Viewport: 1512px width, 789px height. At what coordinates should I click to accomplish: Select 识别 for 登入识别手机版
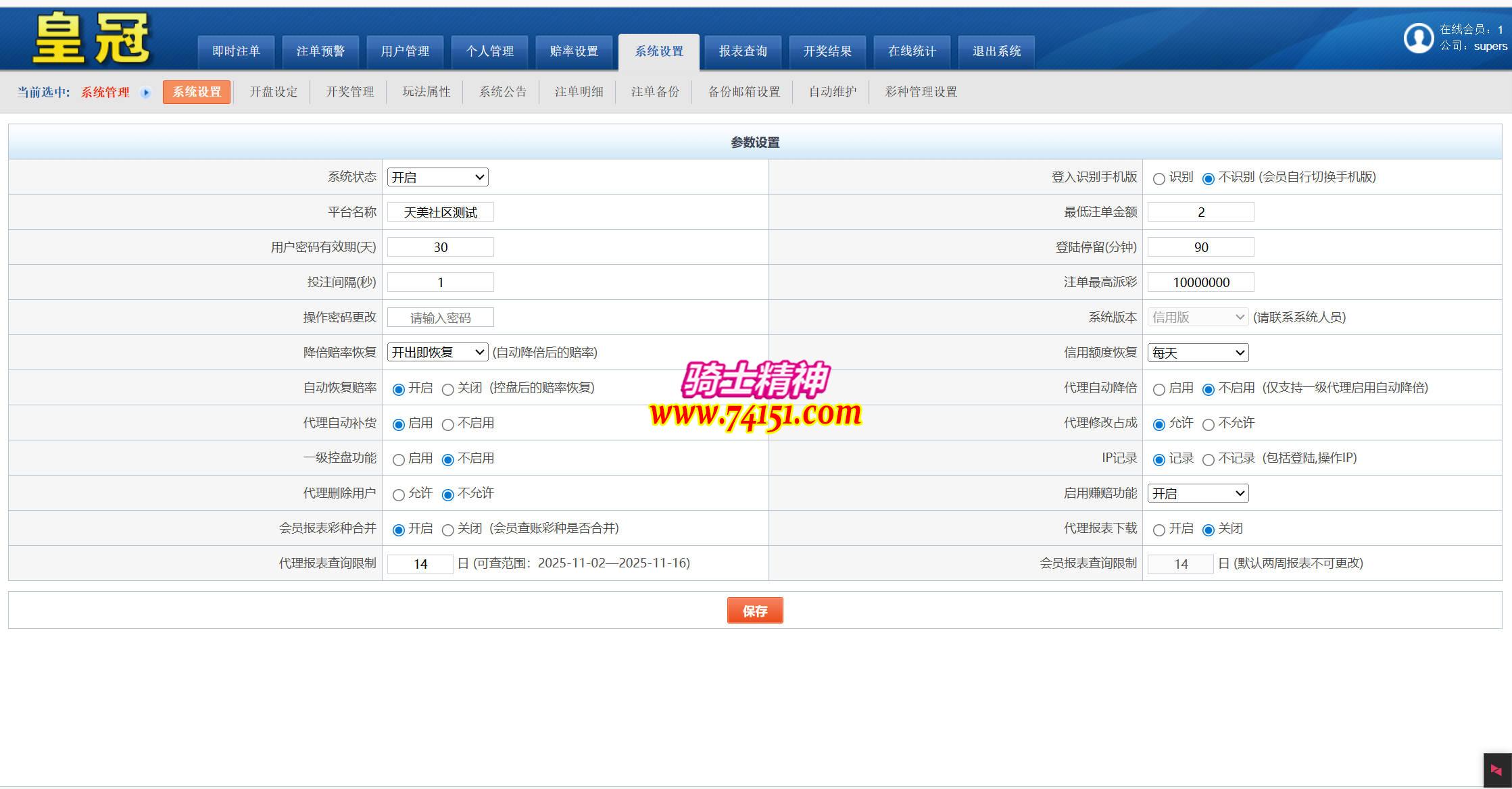(x=1159, y=178)
